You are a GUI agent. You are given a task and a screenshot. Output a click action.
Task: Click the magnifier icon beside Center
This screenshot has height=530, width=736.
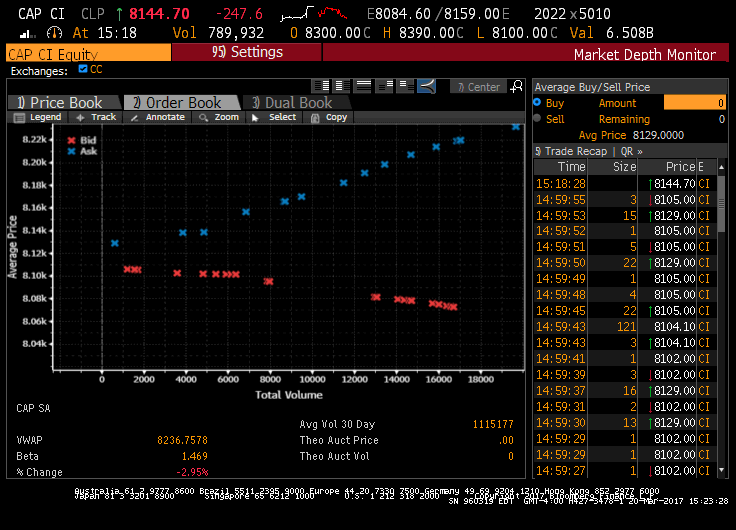point(516,86)
